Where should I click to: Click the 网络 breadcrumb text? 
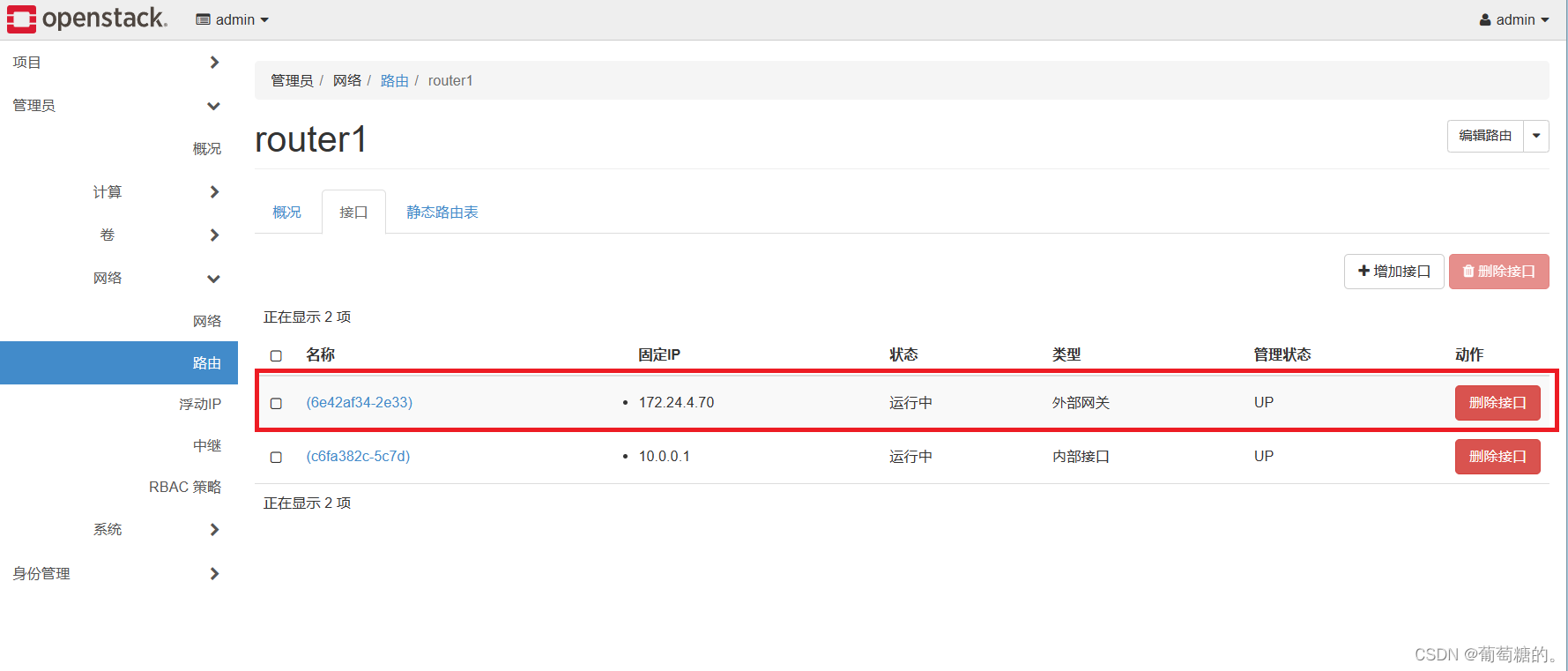[347, 80]
